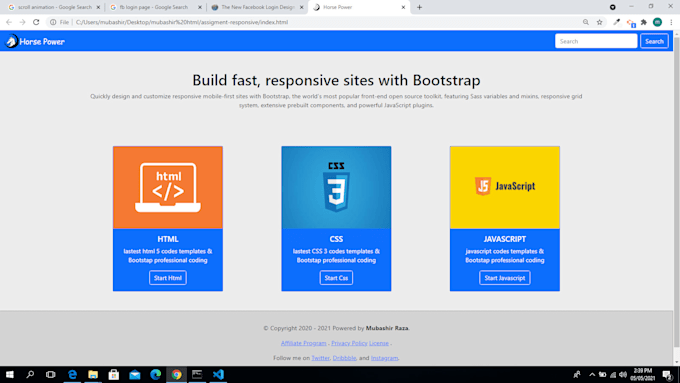Close the New Facebook Login Design tab
The width and height of the screenshot is (680, 383).
[302, 7]
